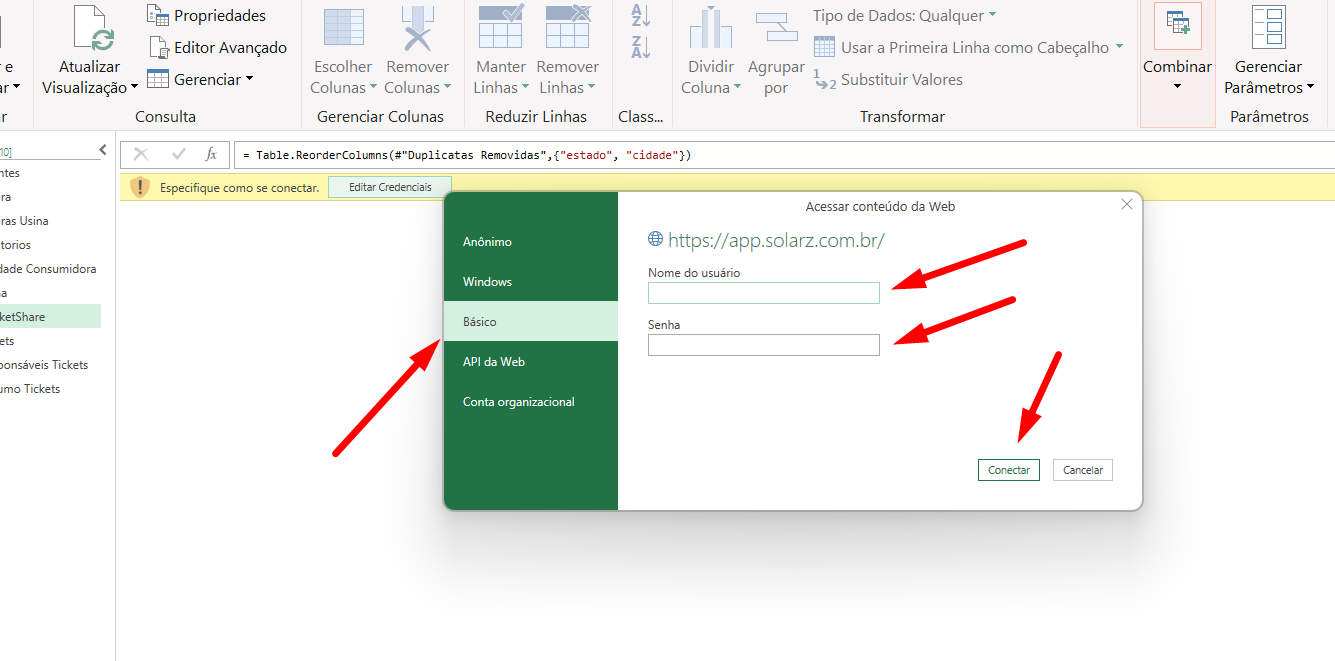Screen dimensions: 1335x661
Task: Click the Dividir Coluna icon
Action: click(710, 28)
